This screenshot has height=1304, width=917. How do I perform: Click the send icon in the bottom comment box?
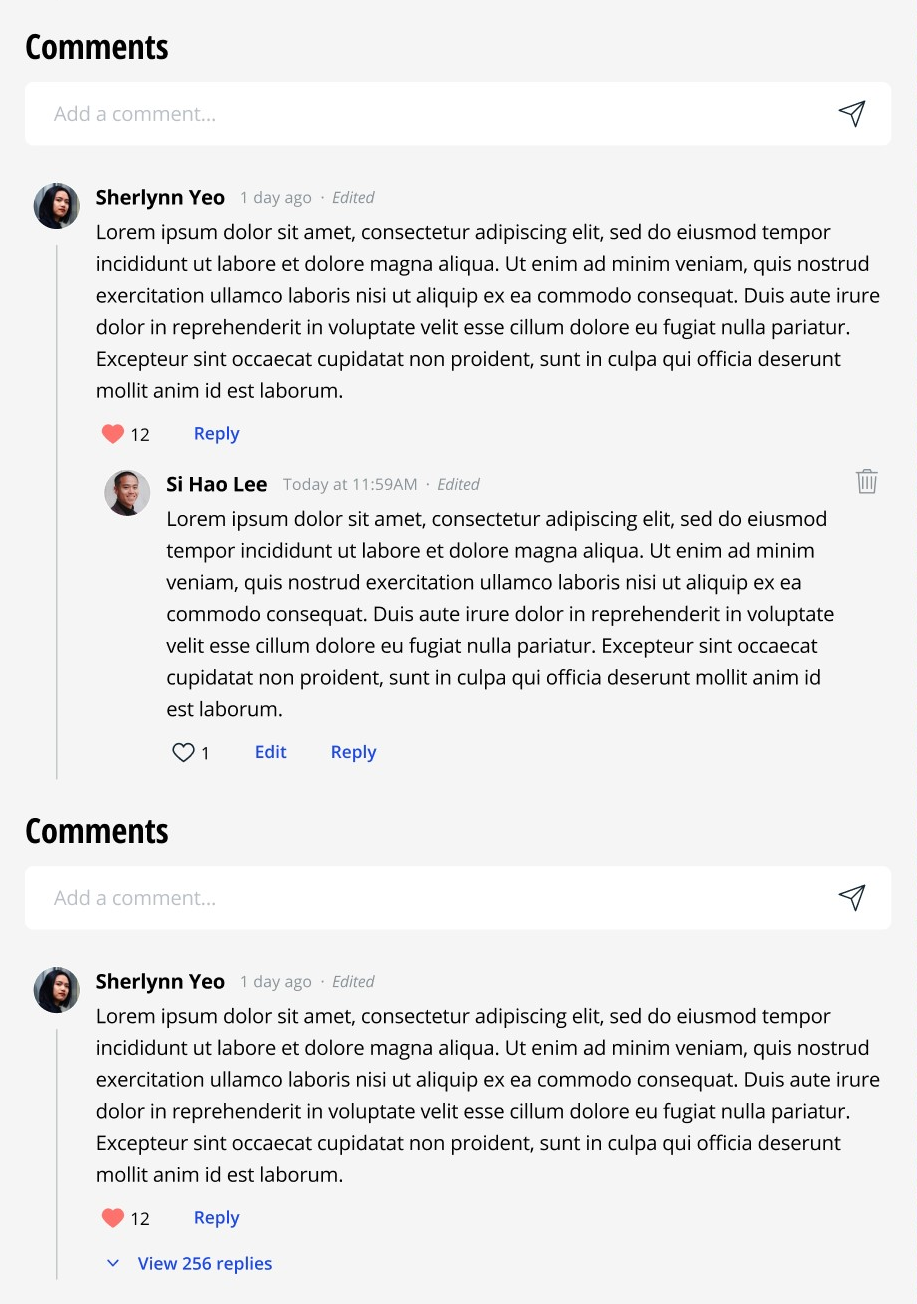coord(851,897)
